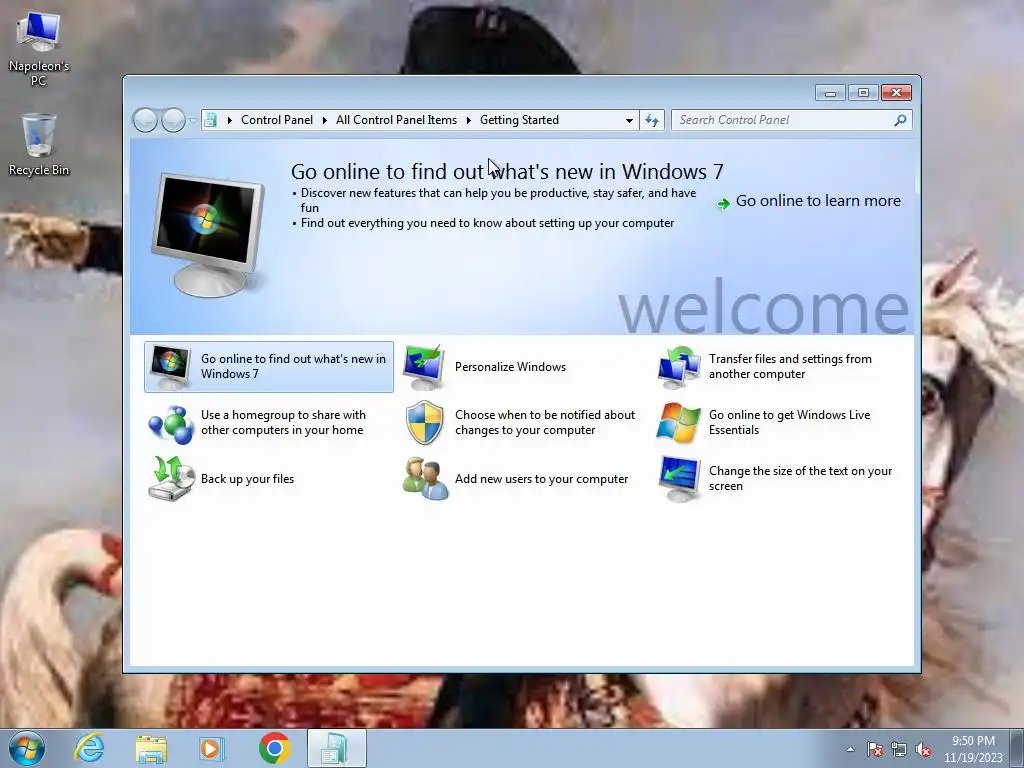Open the Start menu orb
Image resolution: width=1024 pixels, height=768 pixels.
tap(27, 748)
